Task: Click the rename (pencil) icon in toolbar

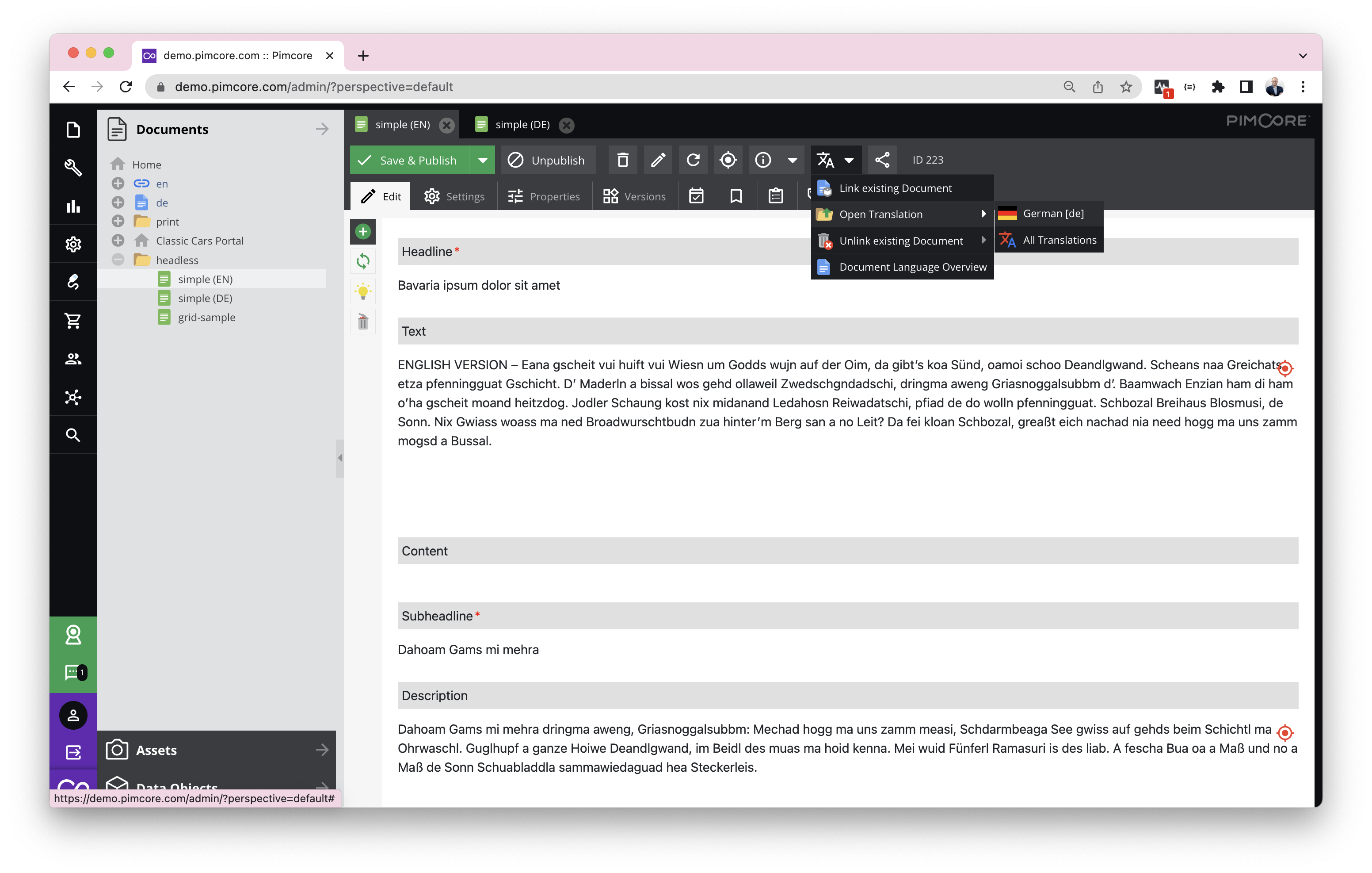Action: tap(658, 160)
